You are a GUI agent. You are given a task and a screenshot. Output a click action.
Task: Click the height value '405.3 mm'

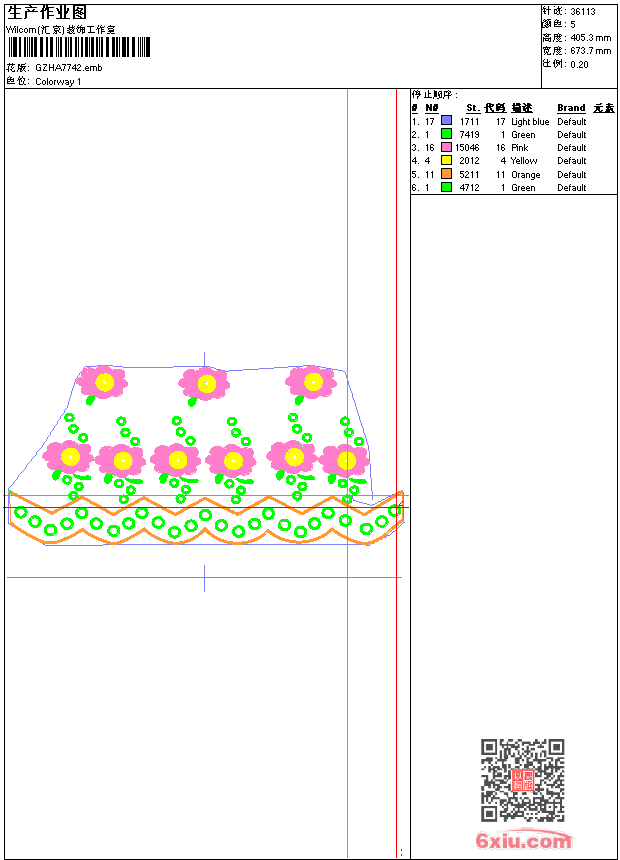point(591,38)
